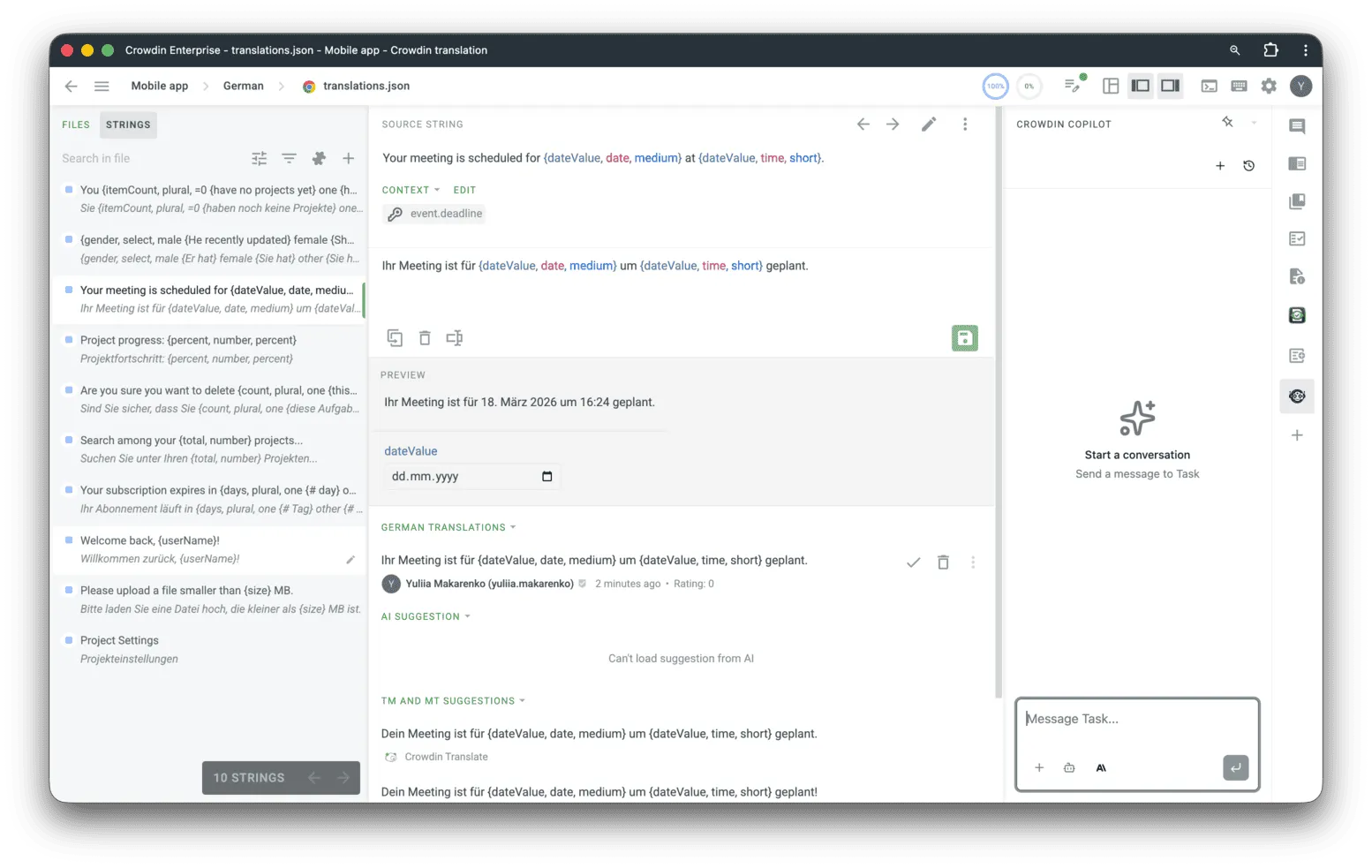
Task: Click the green save translation icon
Action: 964,338
